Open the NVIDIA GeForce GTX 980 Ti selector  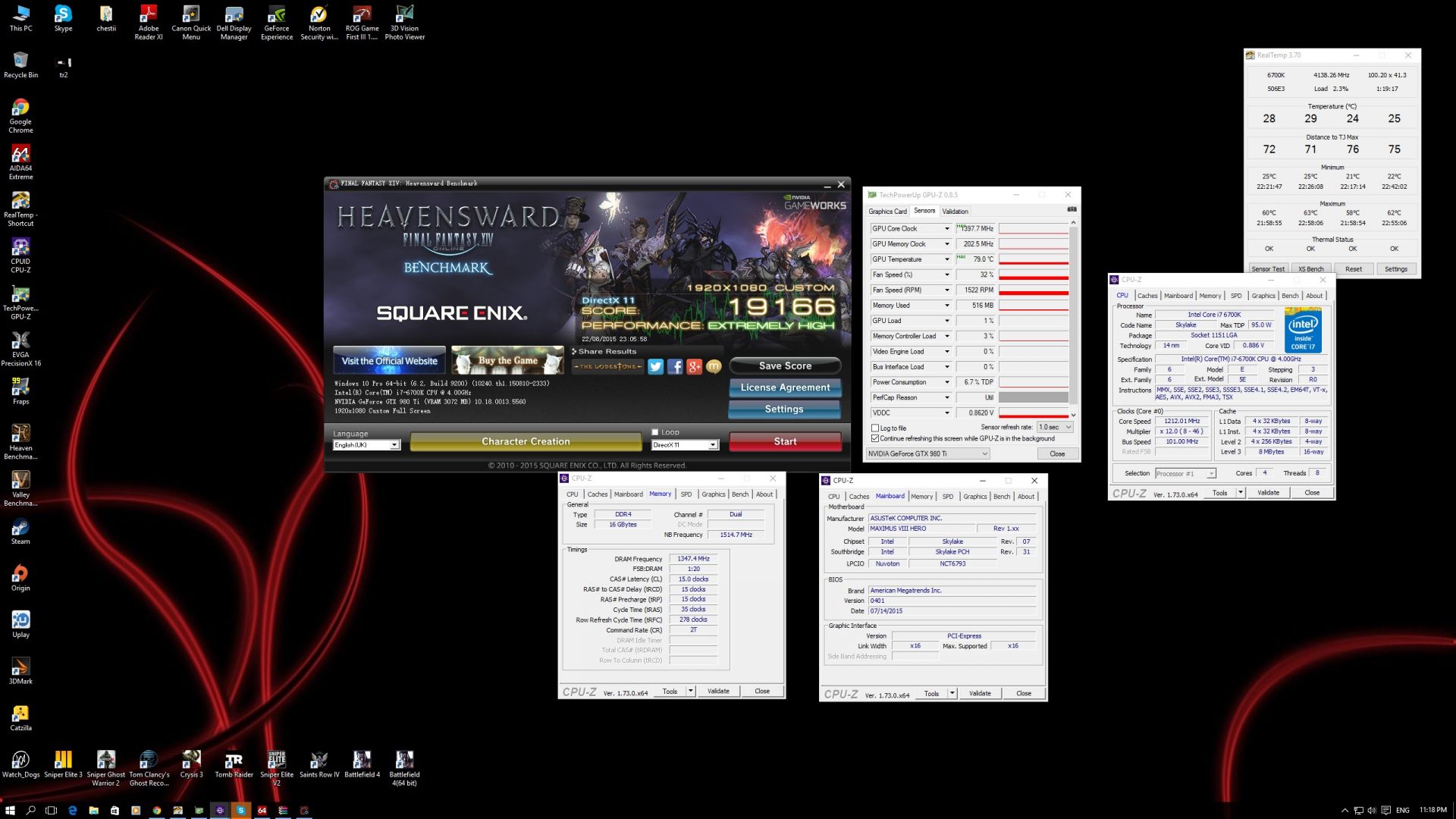[x=928, y=453]
